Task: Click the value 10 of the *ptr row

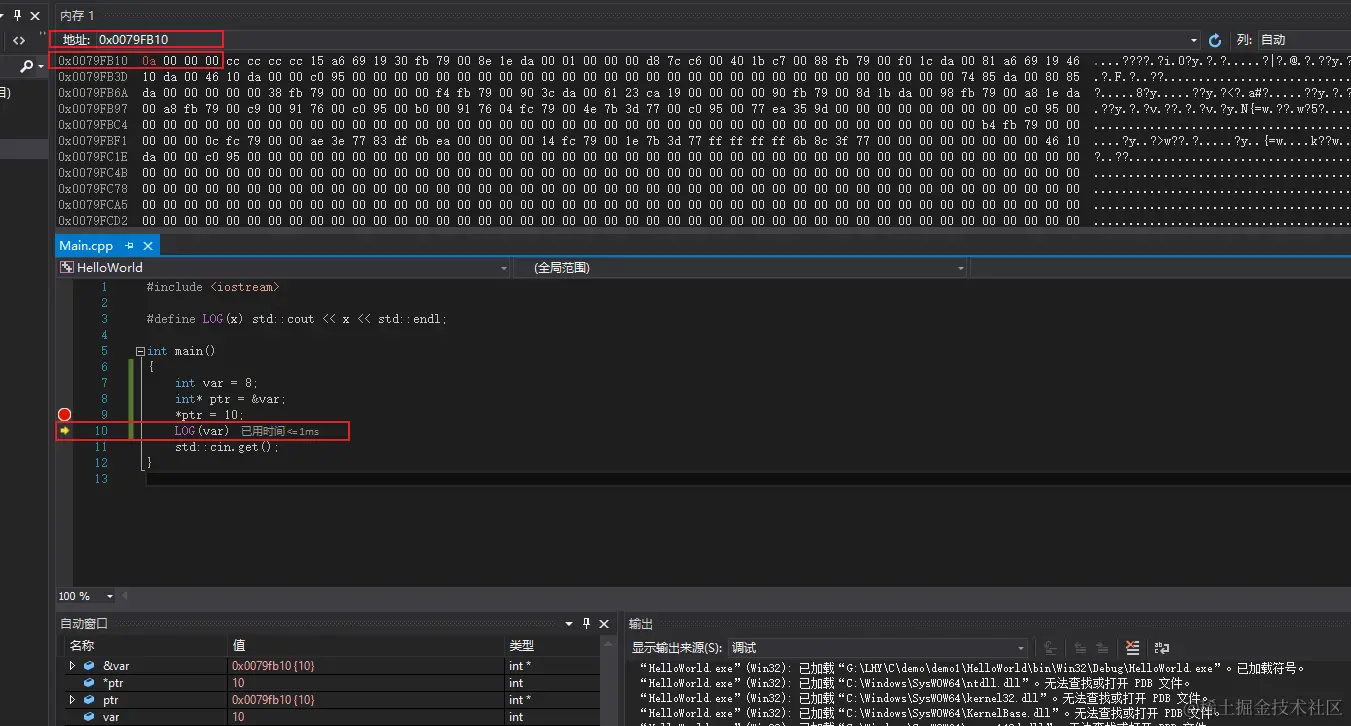Action: pos(238,683)
